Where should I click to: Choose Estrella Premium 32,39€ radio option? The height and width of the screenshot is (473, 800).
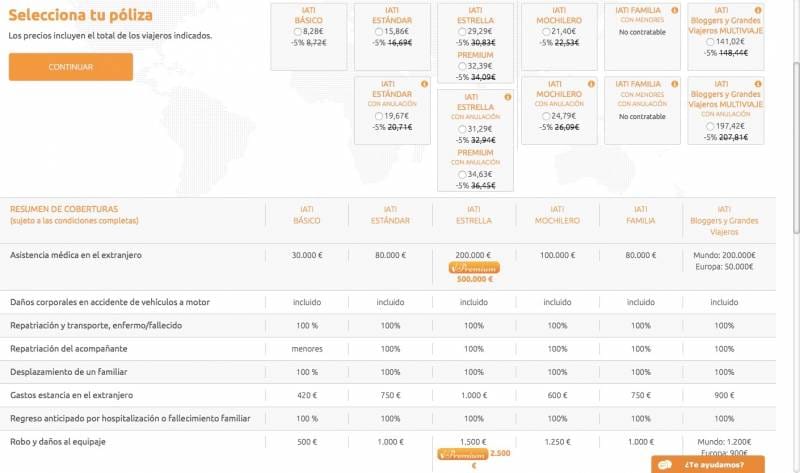(x=462, y=66)
